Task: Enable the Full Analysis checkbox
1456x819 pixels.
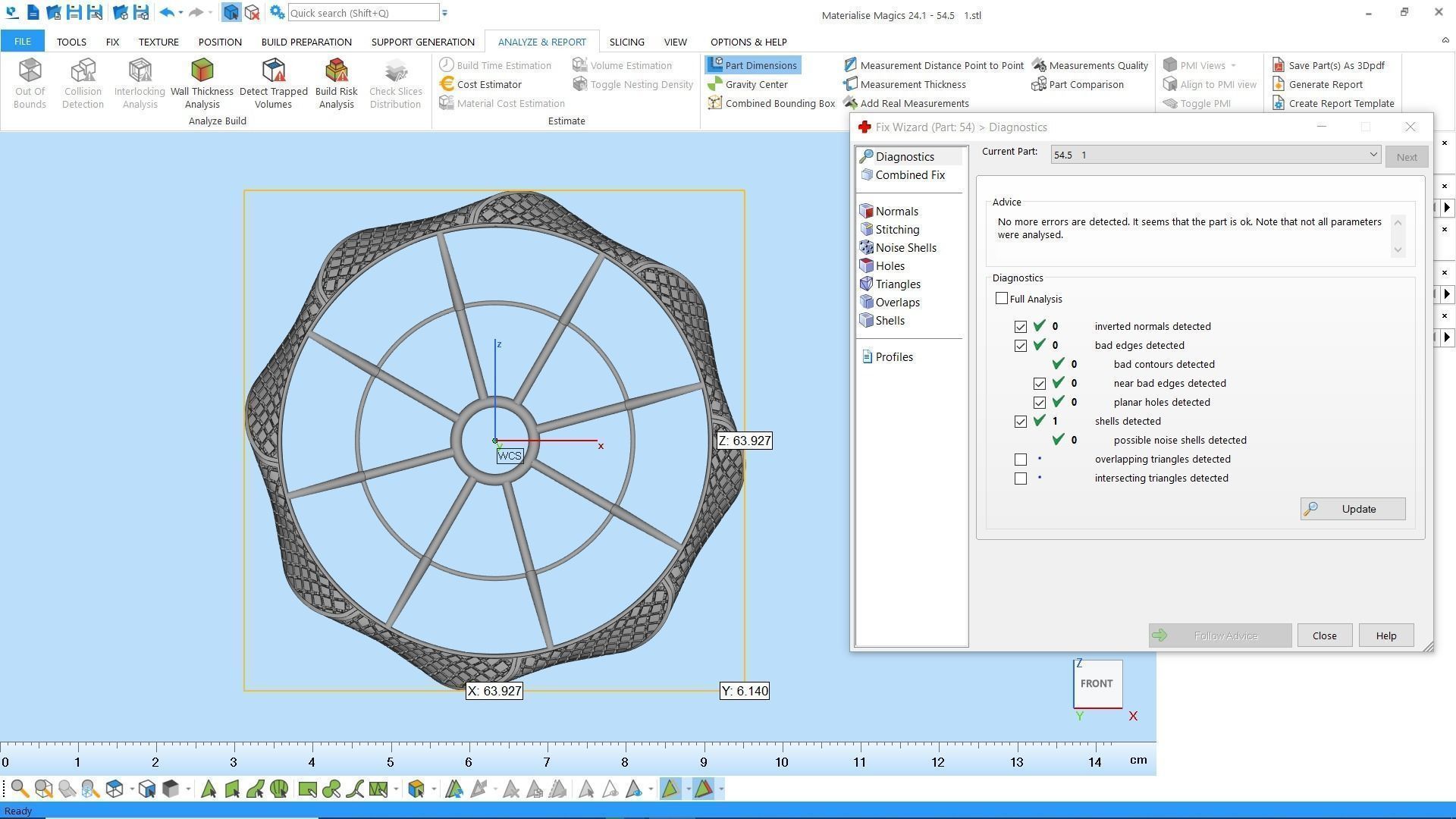Action: pyautogui.click(x=1002, y=299)
